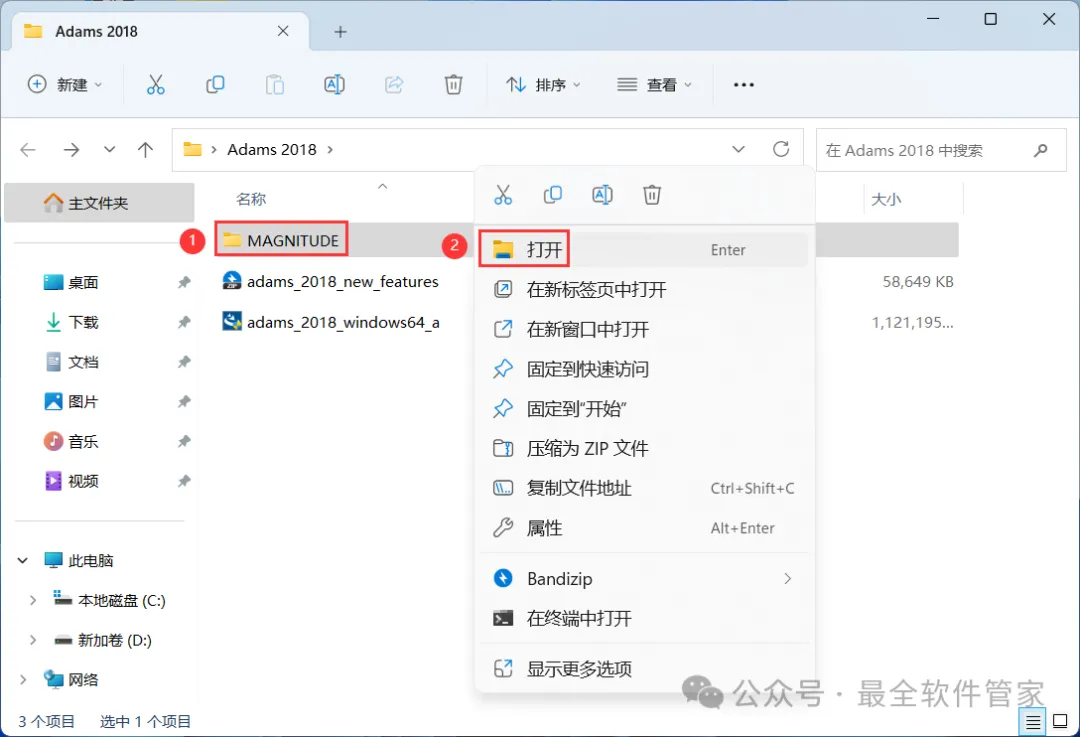Go back with the back arrow

click(28, 149)
